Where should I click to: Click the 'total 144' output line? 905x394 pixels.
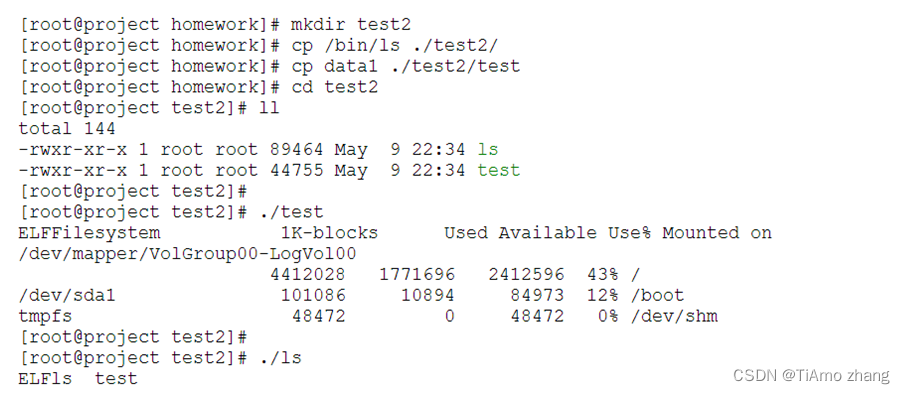pyautogui.click(x=67, y=129)
